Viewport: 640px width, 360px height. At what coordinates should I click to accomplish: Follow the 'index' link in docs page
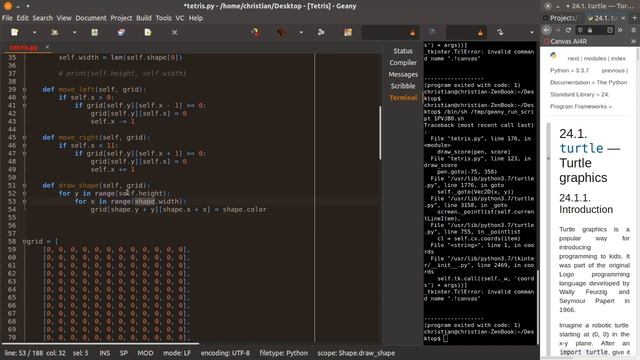[618, 58]
